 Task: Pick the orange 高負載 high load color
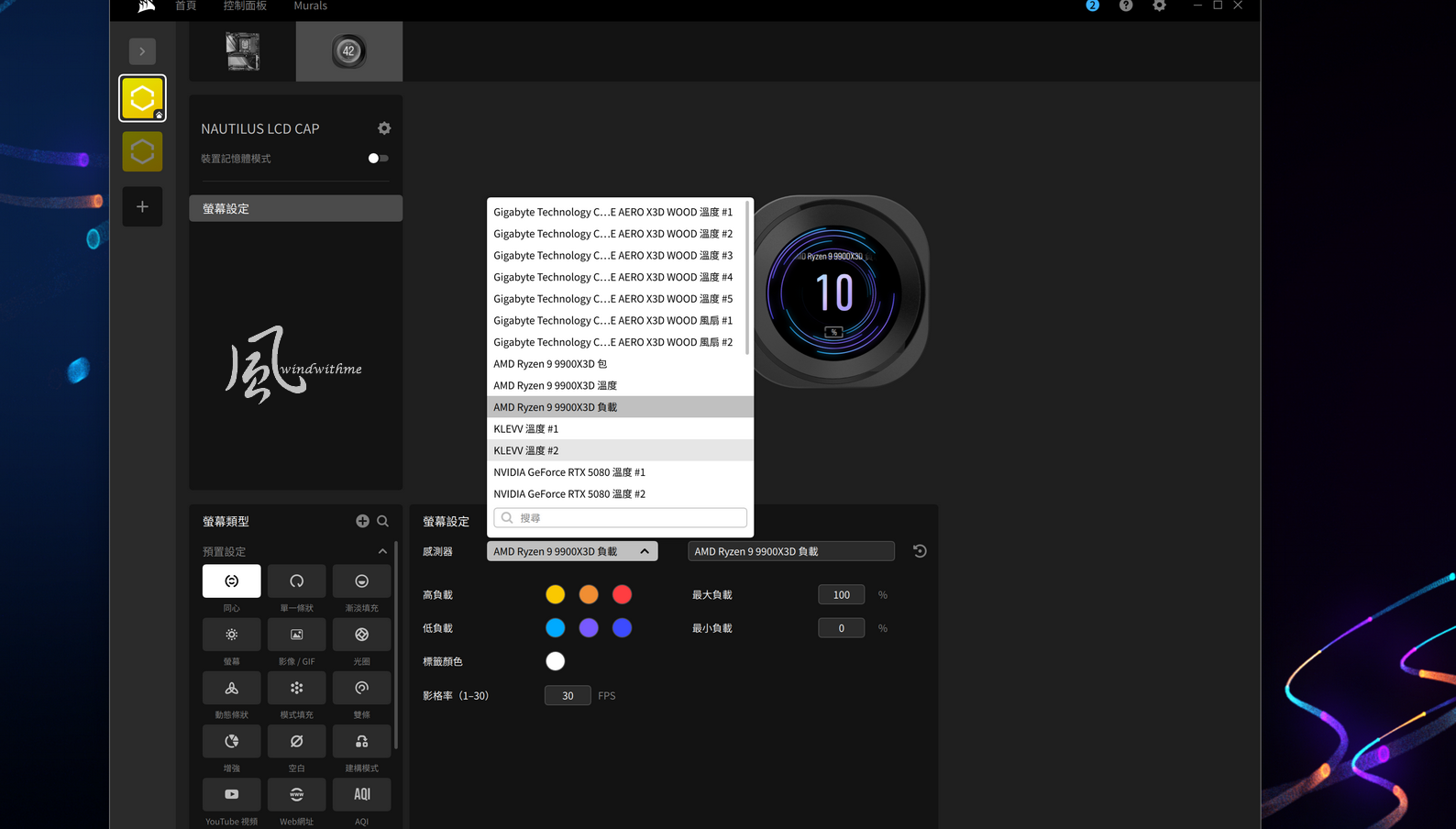pos(589,594)
